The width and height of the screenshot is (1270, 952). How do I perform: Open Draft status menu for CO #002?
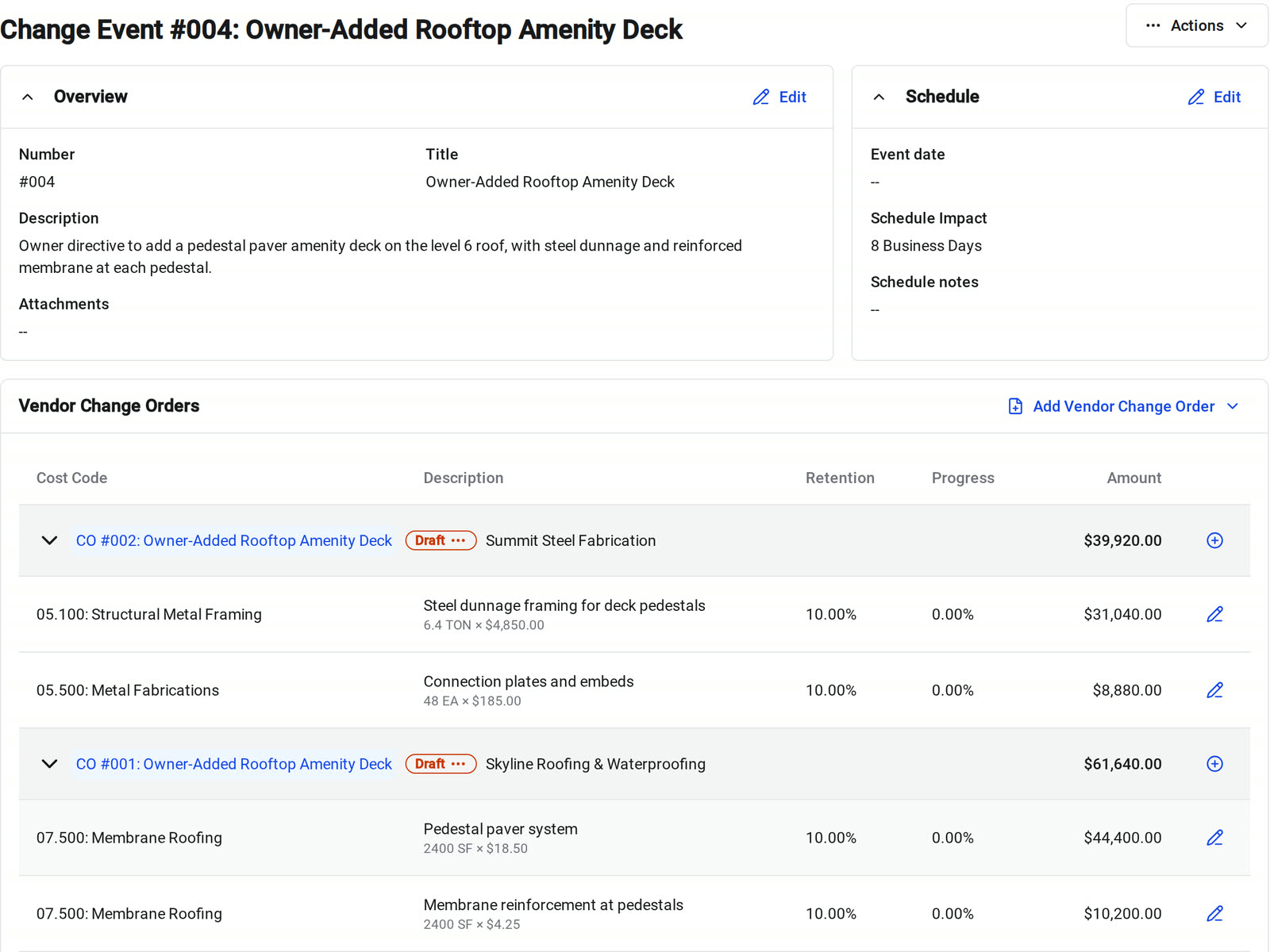tap(441, 540)
